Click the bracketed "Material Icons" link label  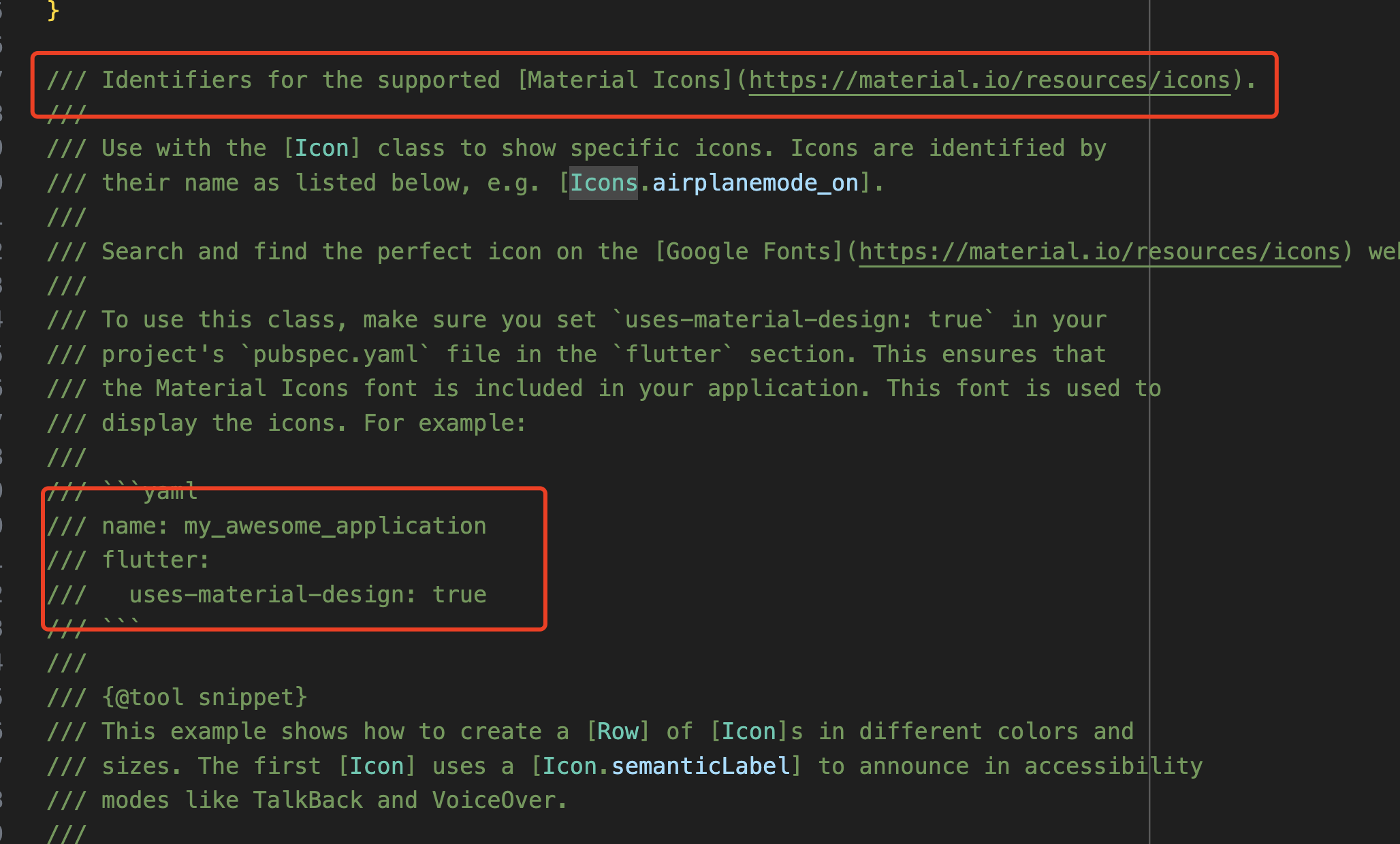(624, 80)
